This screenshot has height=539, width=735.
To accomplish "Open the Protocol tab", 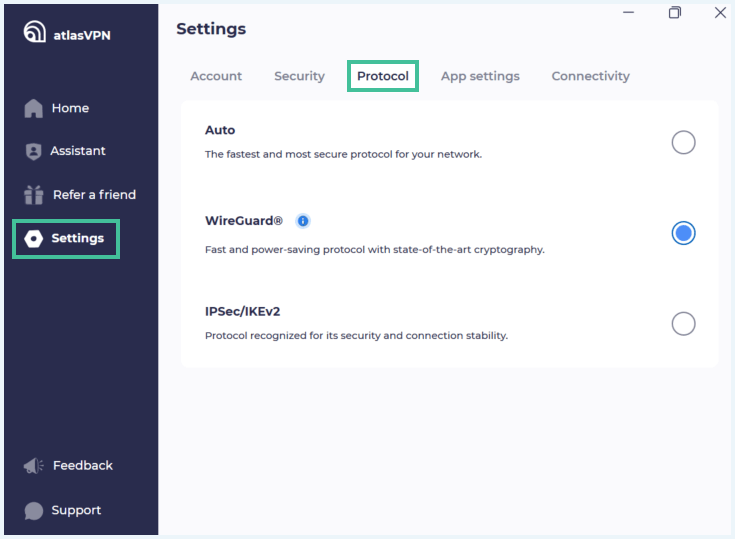I will pyautogui.click(x=383, y=76).
